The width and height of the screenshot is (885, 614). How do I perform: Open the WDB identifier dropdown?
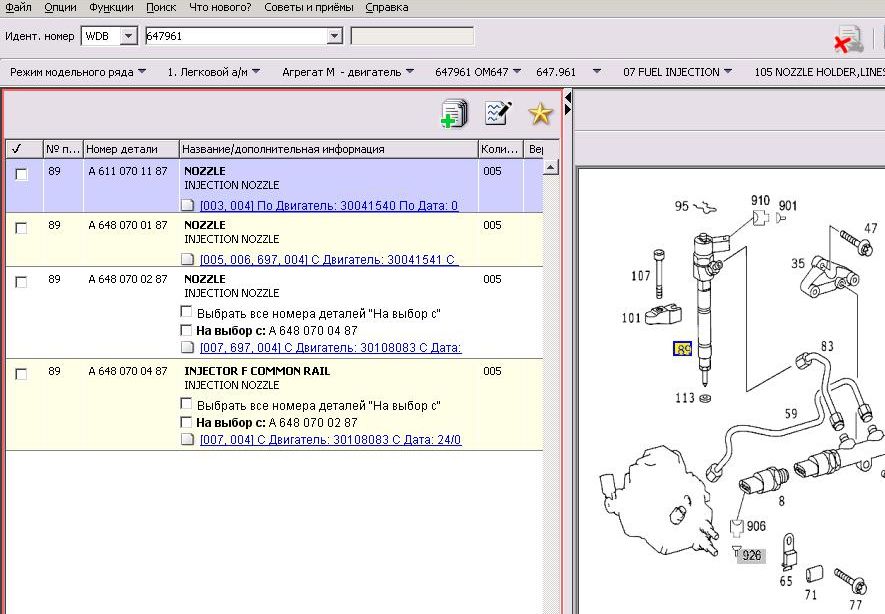[x=128, y=36]
